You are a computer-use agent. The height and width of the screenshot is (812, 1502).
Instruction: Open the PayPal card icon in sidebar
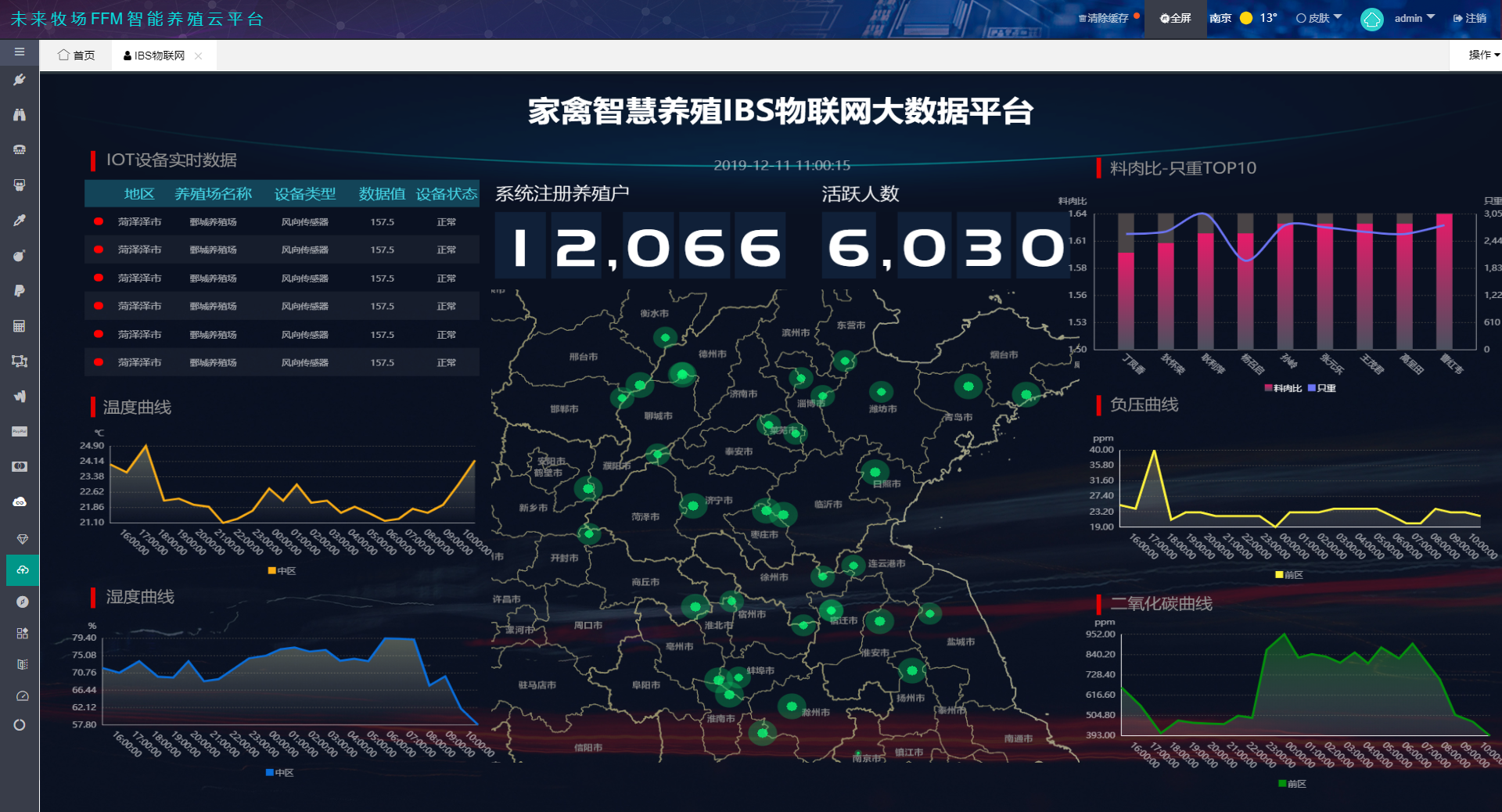pyautogui.click(x=20, y=431)
